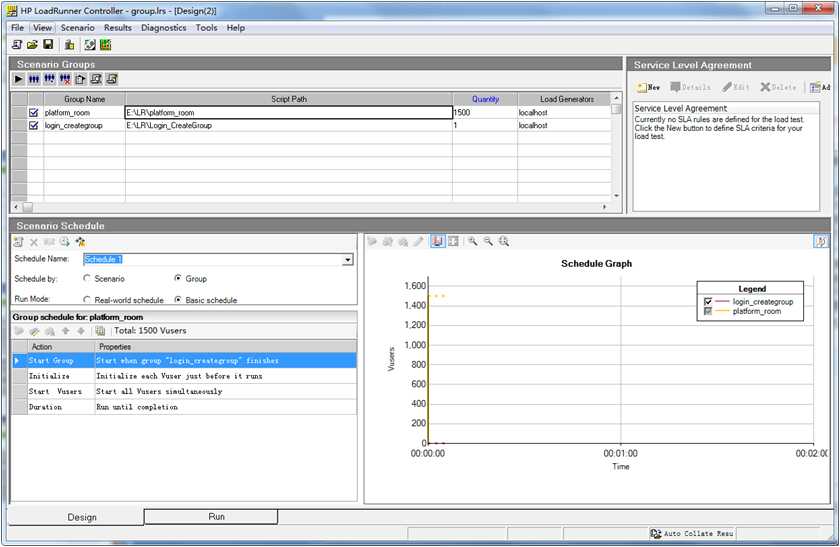Uncheck the platform_room group checkbox
The height and width of the screenshot is (547, 840).
pos(34,113)
